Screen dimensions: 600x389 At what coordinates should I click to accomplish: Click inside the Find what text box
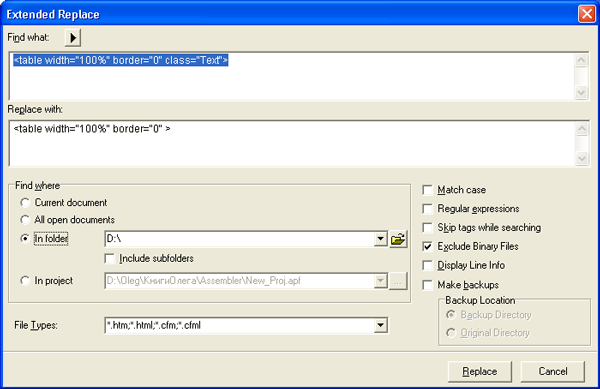click(292, 76)
